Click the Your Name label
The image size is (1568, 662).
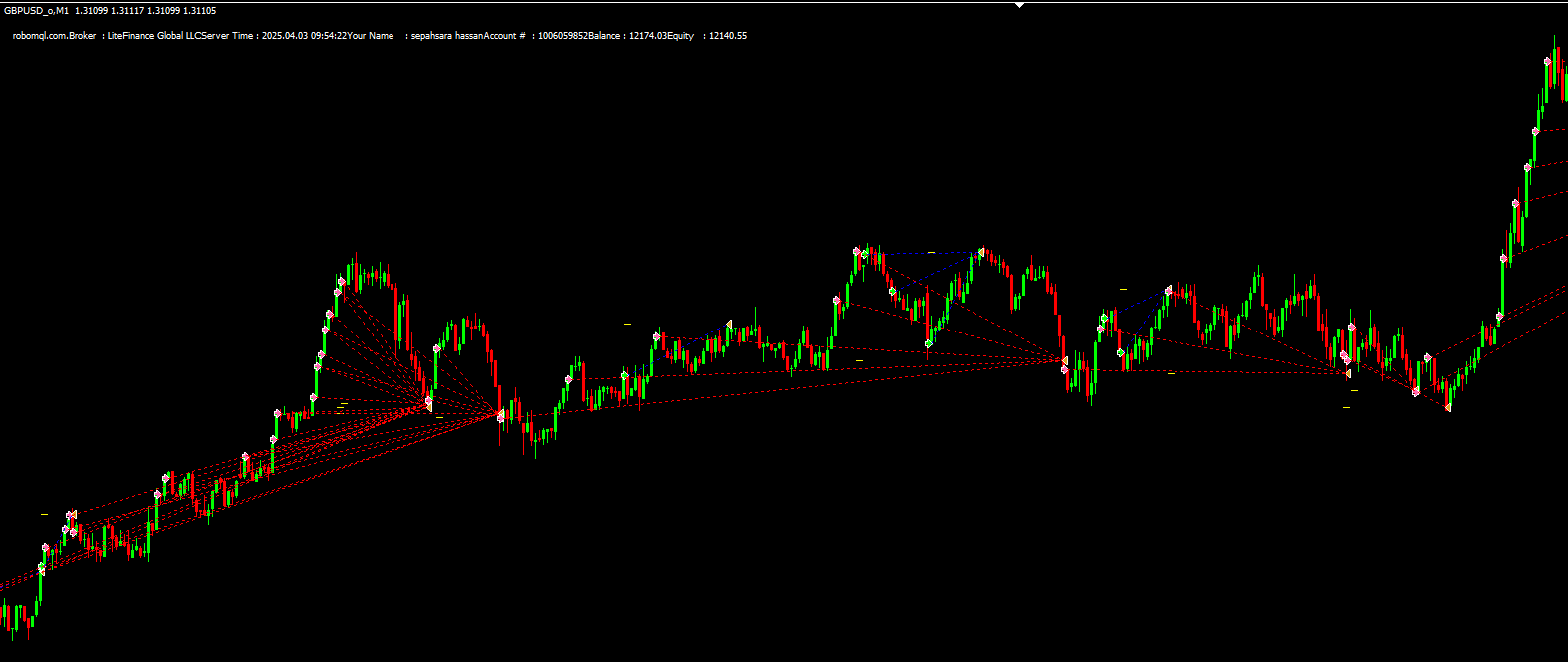370,36
